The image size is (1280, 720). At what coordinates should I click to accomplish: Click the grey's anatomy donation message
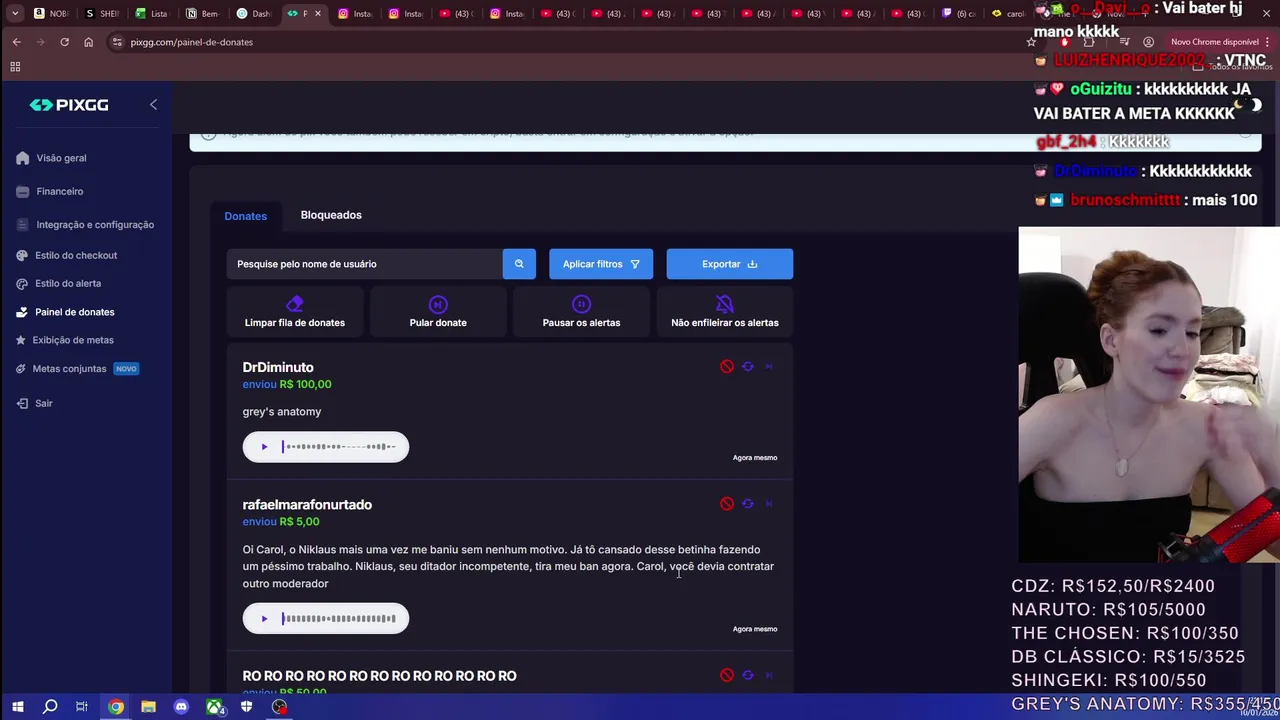pos(282,412)
